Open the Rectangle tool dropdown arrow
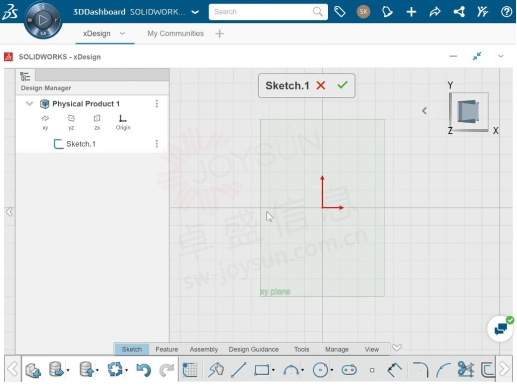Image resolution: width=517 pixels, height=388 pixels. click(x=273, y=370)
